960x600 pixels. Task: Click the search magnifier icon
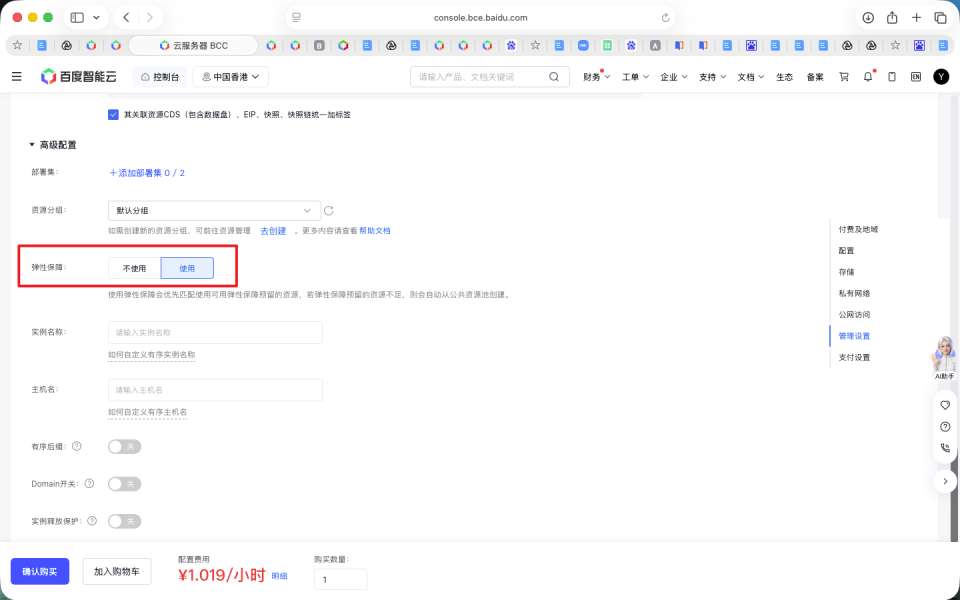(x=553, y=77)
